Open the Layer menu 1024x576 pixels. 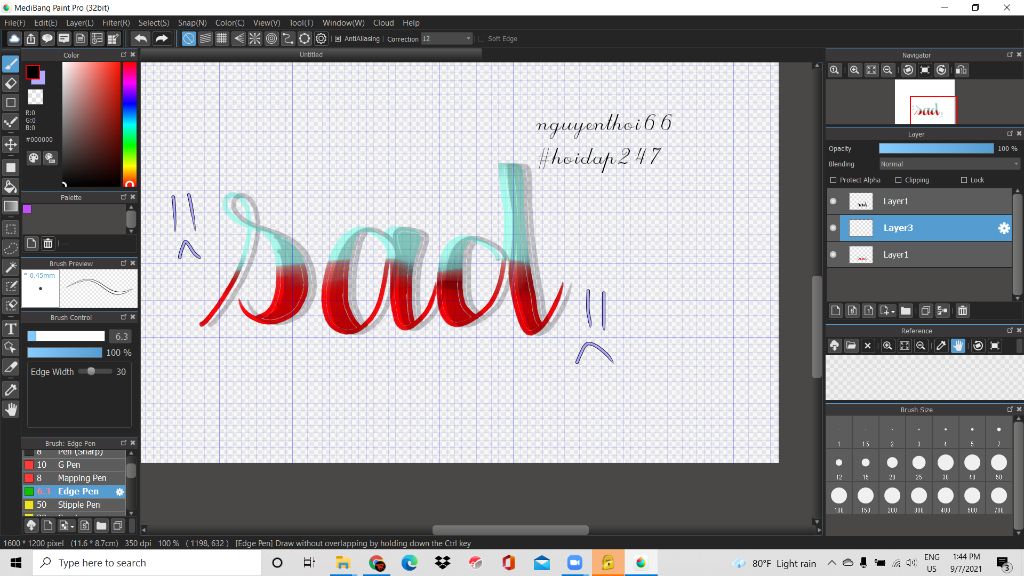point(80,23)
